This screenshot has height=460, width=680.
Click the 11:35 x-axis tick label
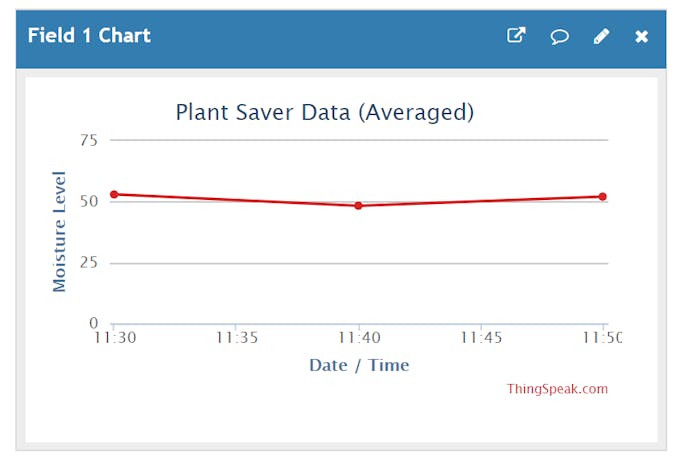pyautogui.click(x=237, y=337)
